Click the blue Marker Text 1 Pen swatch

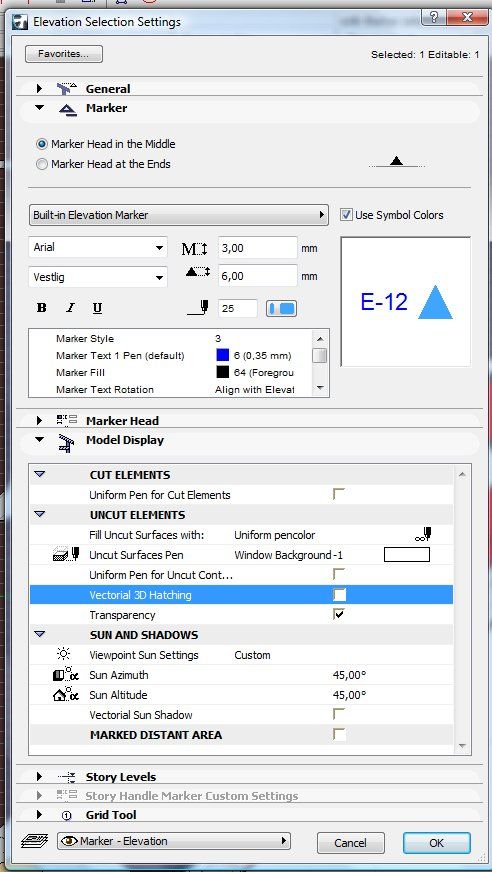pyautogui.click(x=222, y=355)
